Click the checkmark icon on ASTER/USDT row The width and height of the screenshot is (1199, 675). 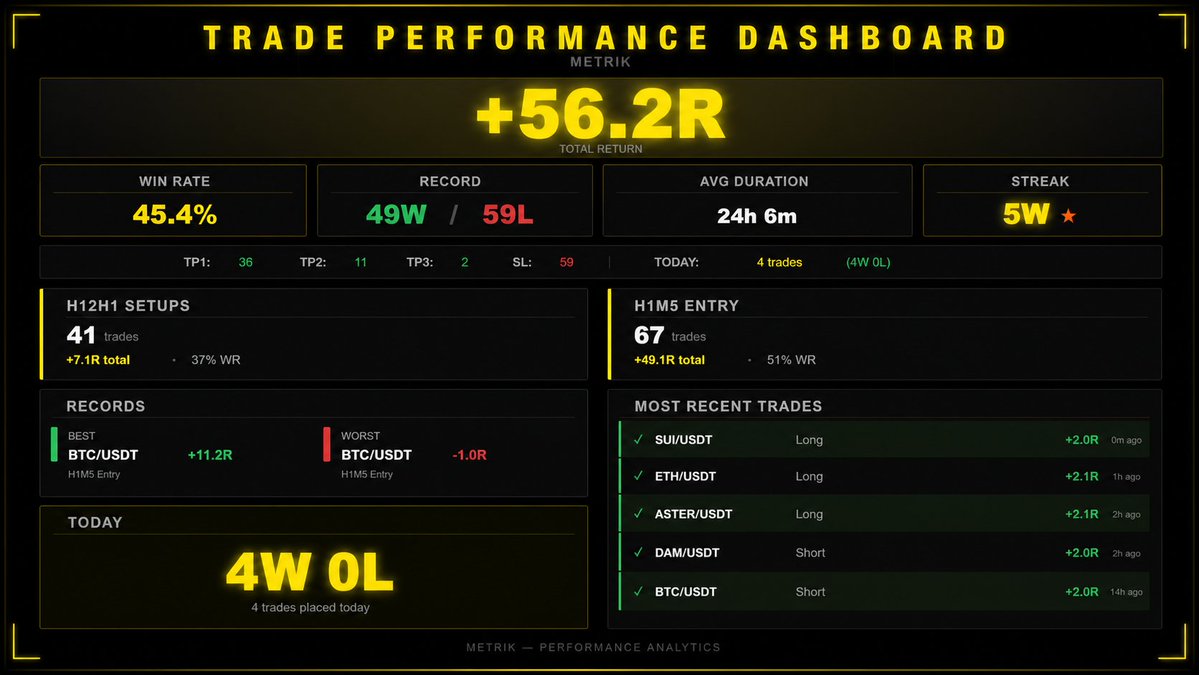pos(638,514)
